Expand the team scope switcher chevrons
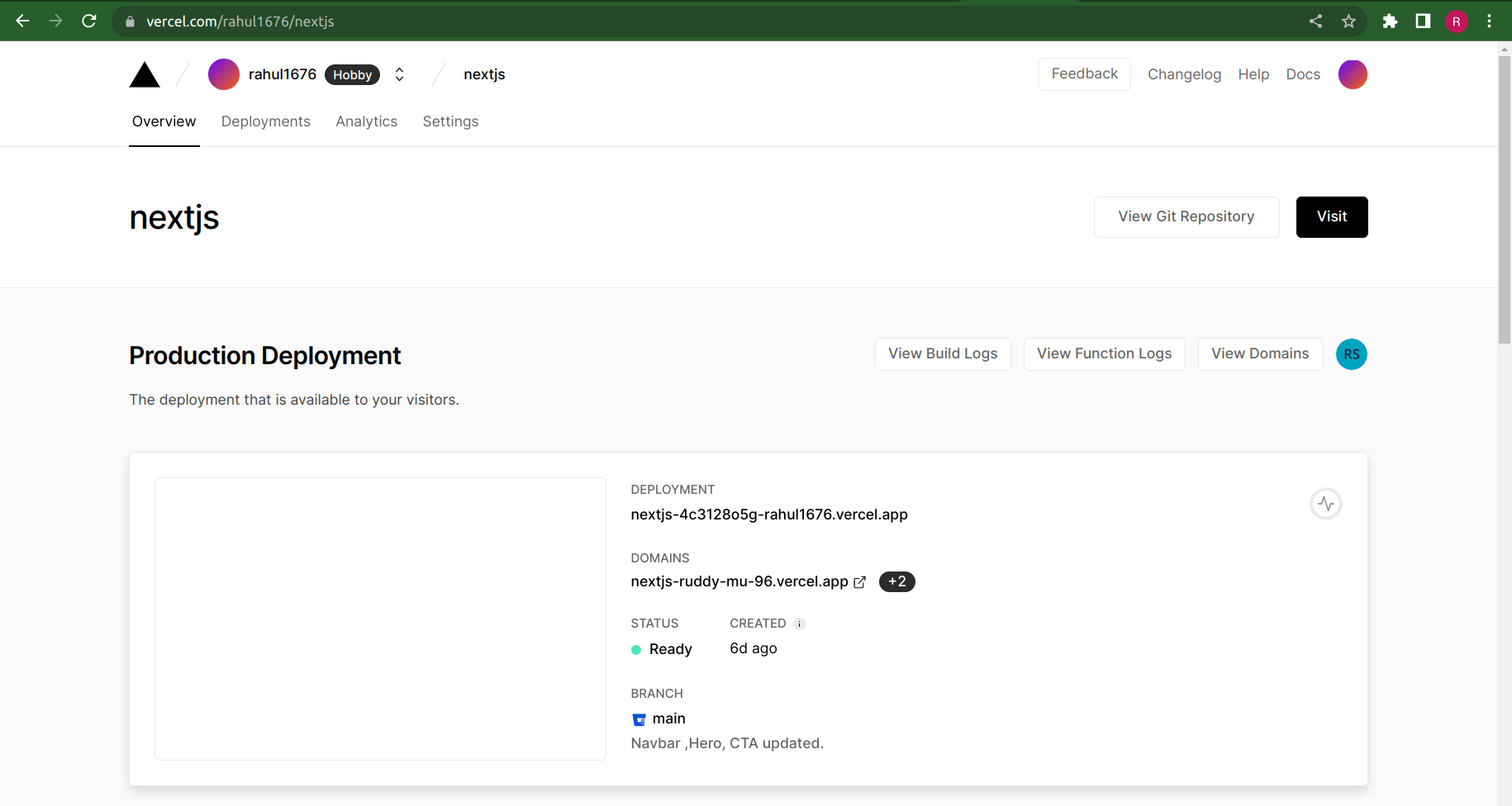 click(x=399, y=74)
